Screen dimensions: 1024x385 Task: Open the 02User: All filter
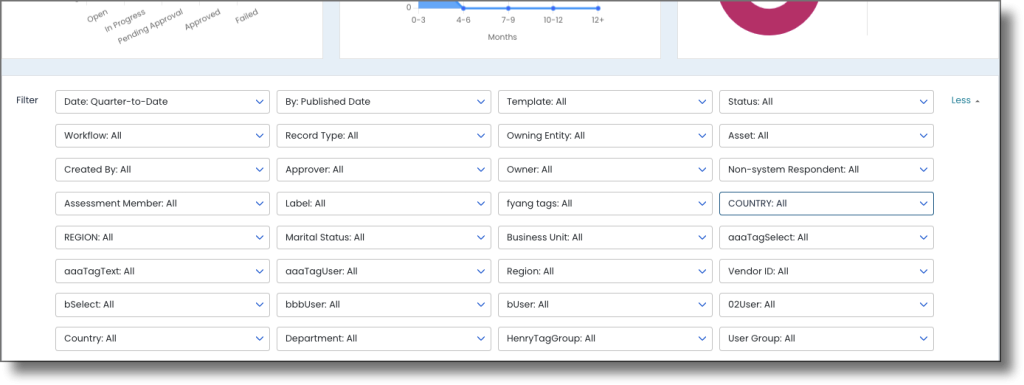[x=827, y=305]
